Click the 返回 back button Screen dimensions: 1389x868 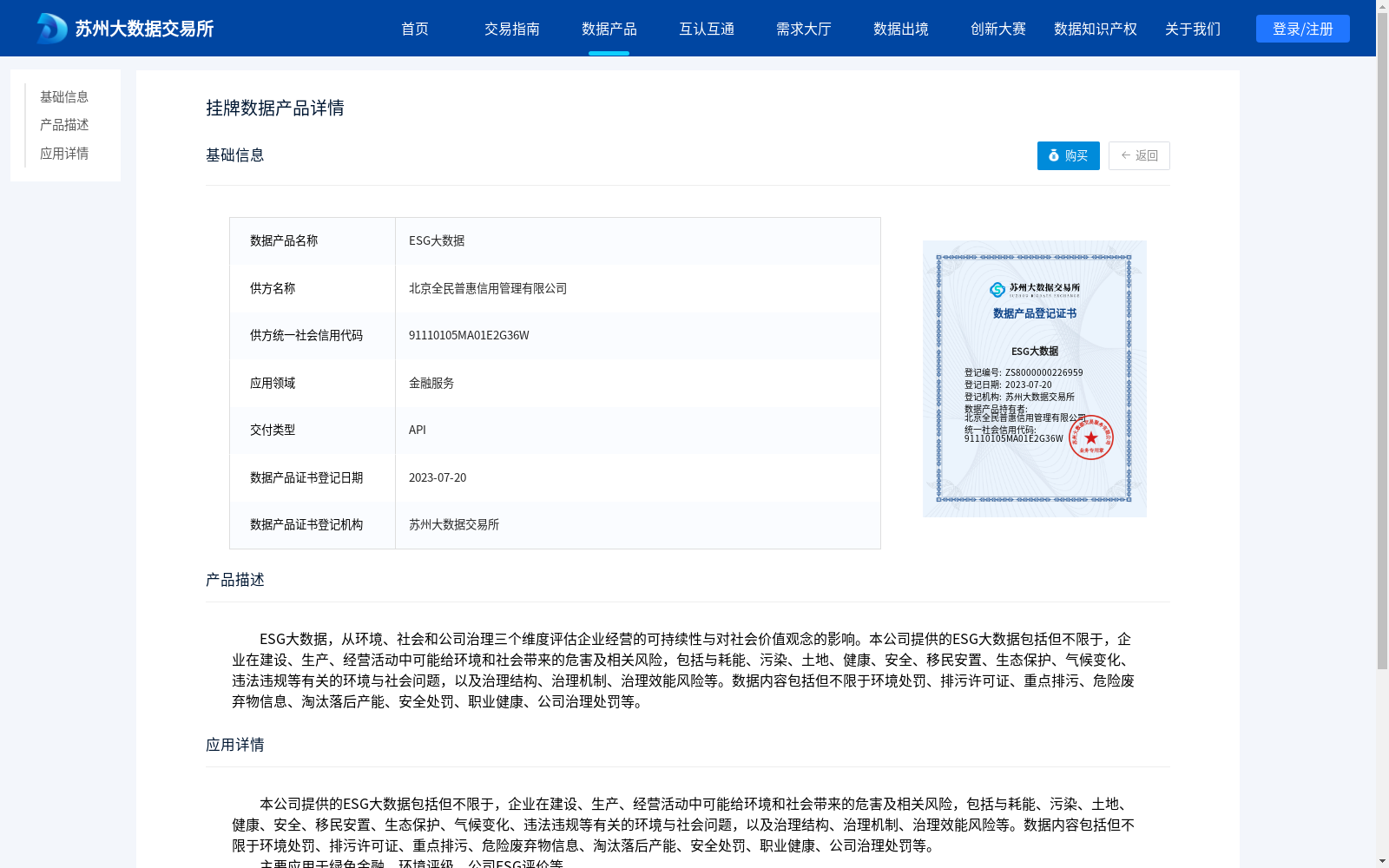1139,155
